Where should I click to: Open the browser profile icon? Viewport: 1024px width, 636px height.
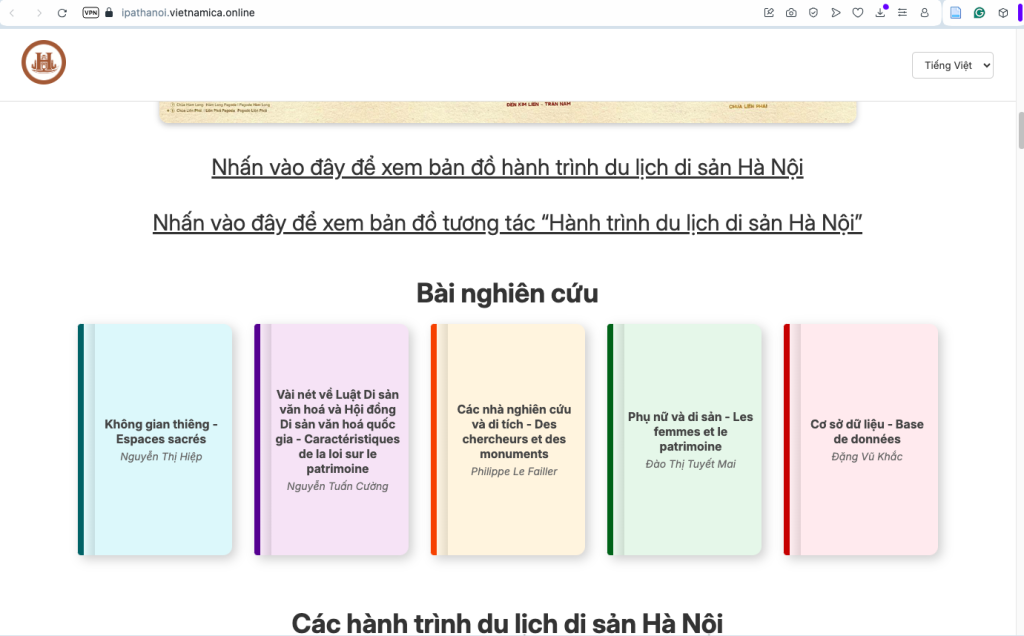(x=923, y=13)
